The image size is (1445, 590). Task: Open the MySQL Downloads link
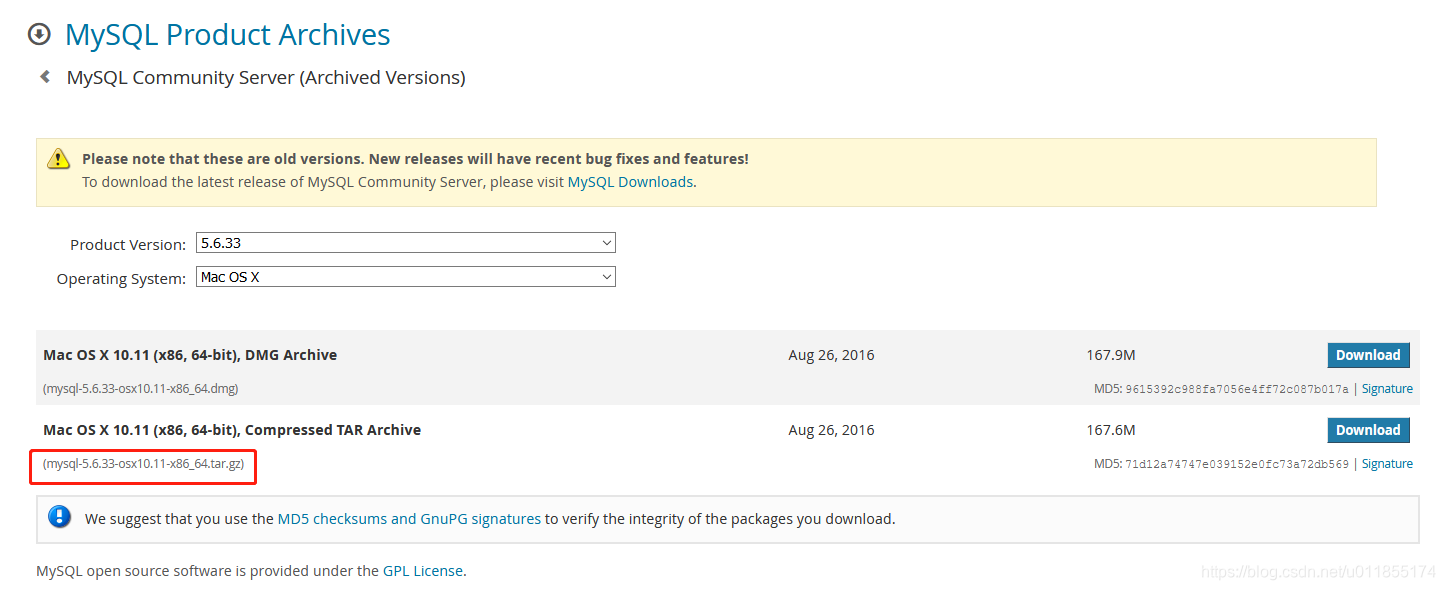click(x=630, y=182)
